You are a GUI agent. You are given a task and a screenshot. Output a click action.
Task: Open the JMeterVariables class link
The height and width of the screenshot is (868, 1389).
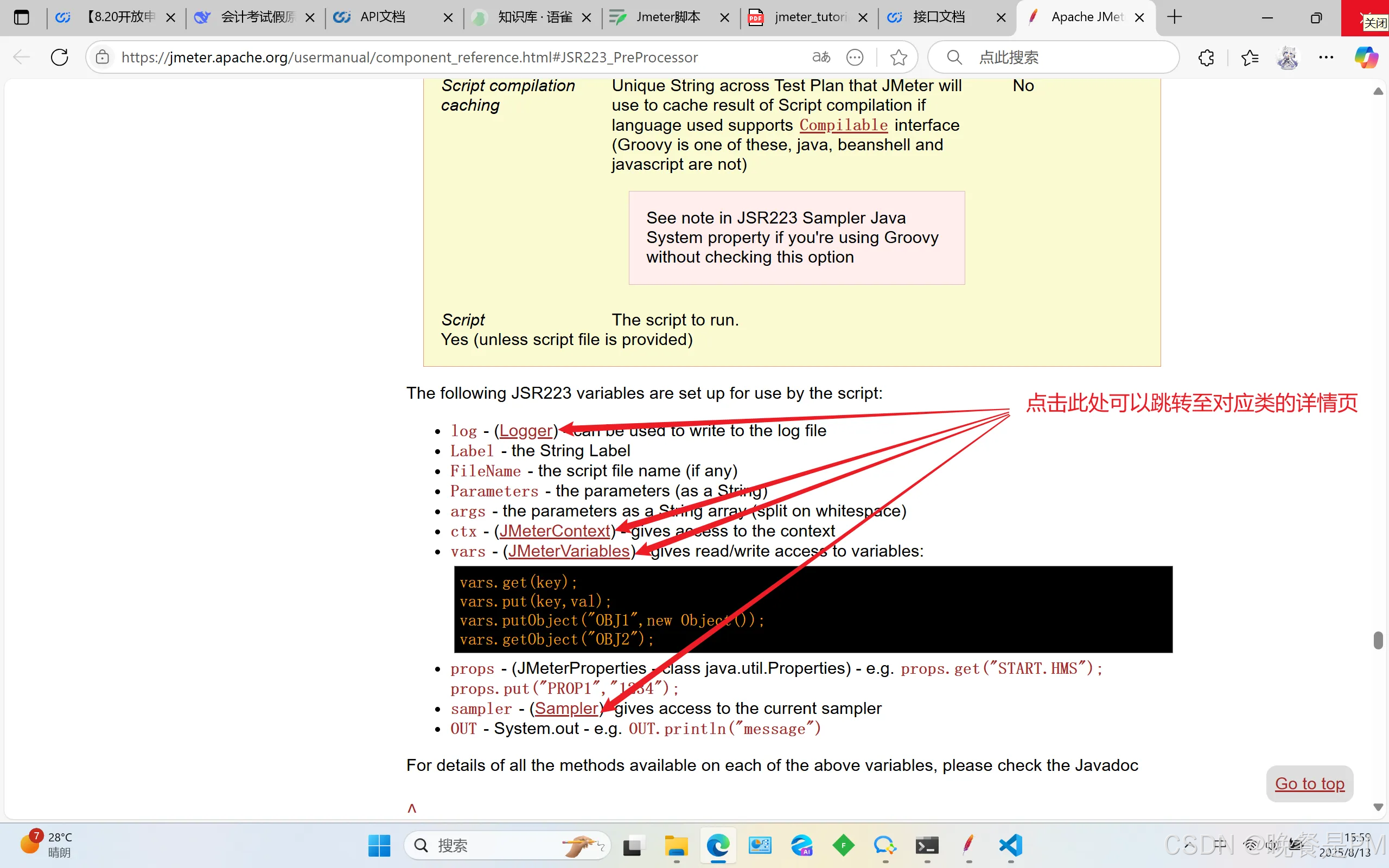pos(569,551)
